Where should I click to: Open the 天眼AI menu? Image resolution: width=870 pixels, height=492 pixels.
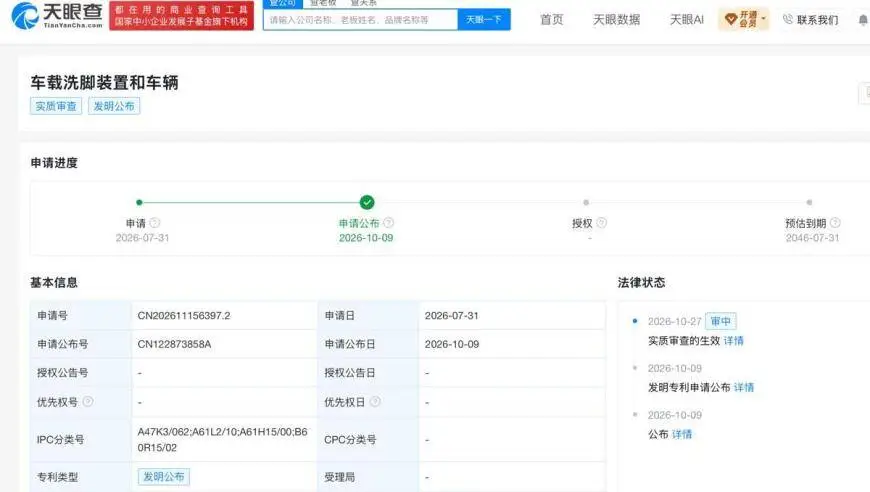pos(686,20)
